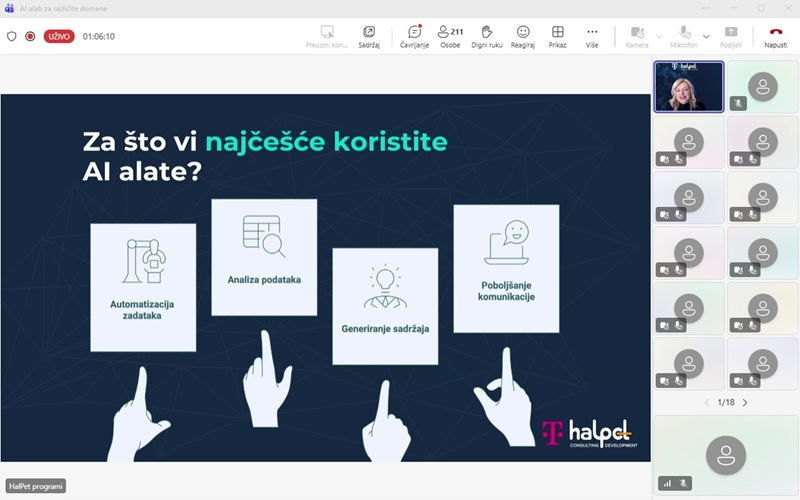Screen dimensions: 800x500
Task: Go to next participants page
Action: click(x=745, y=402)
